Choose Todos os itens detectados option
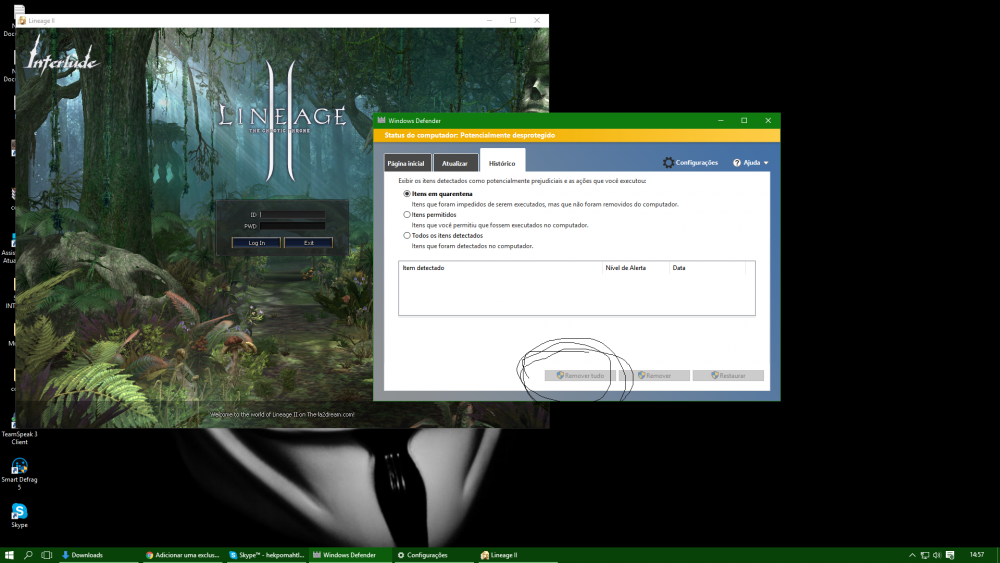1000x563 pixels. pyautogui.click(x=407, y=235)
